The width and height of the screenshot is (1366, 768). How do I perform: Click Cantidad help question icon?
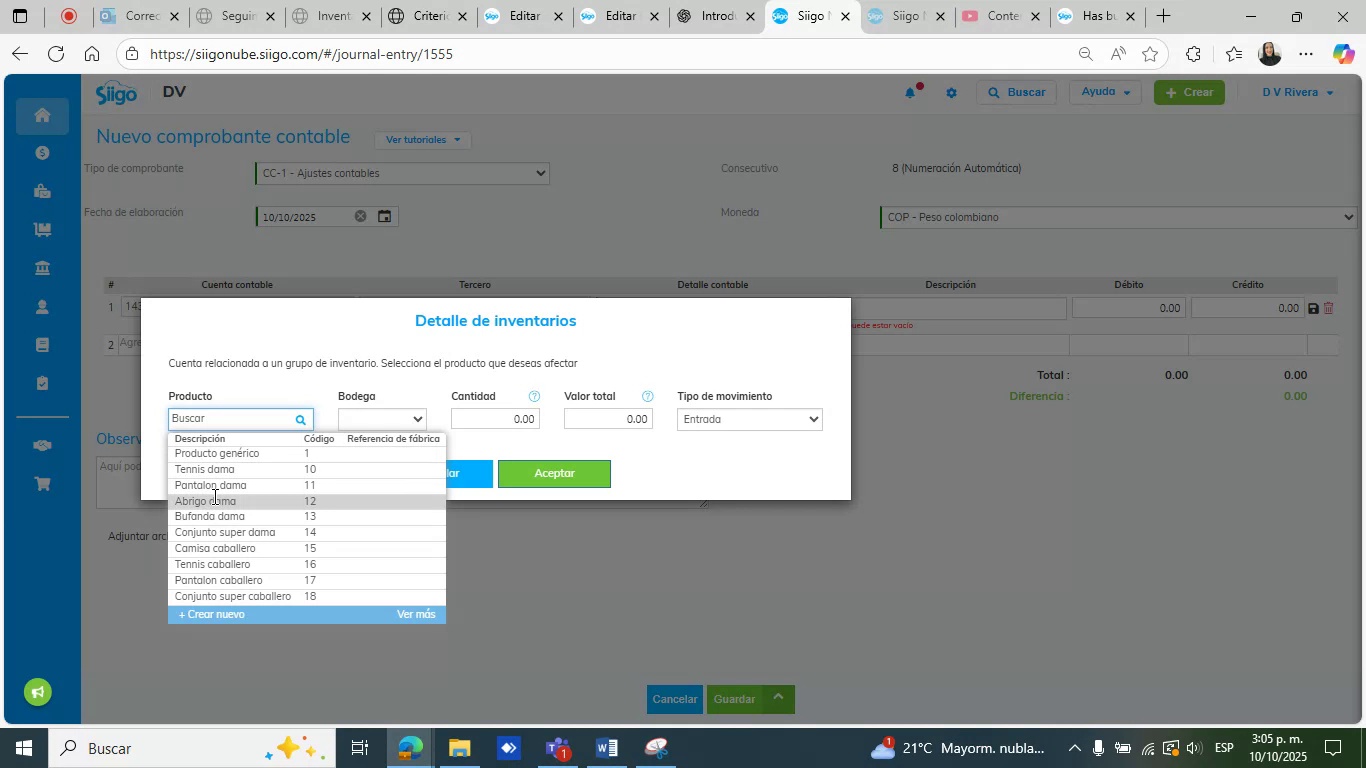534,396
